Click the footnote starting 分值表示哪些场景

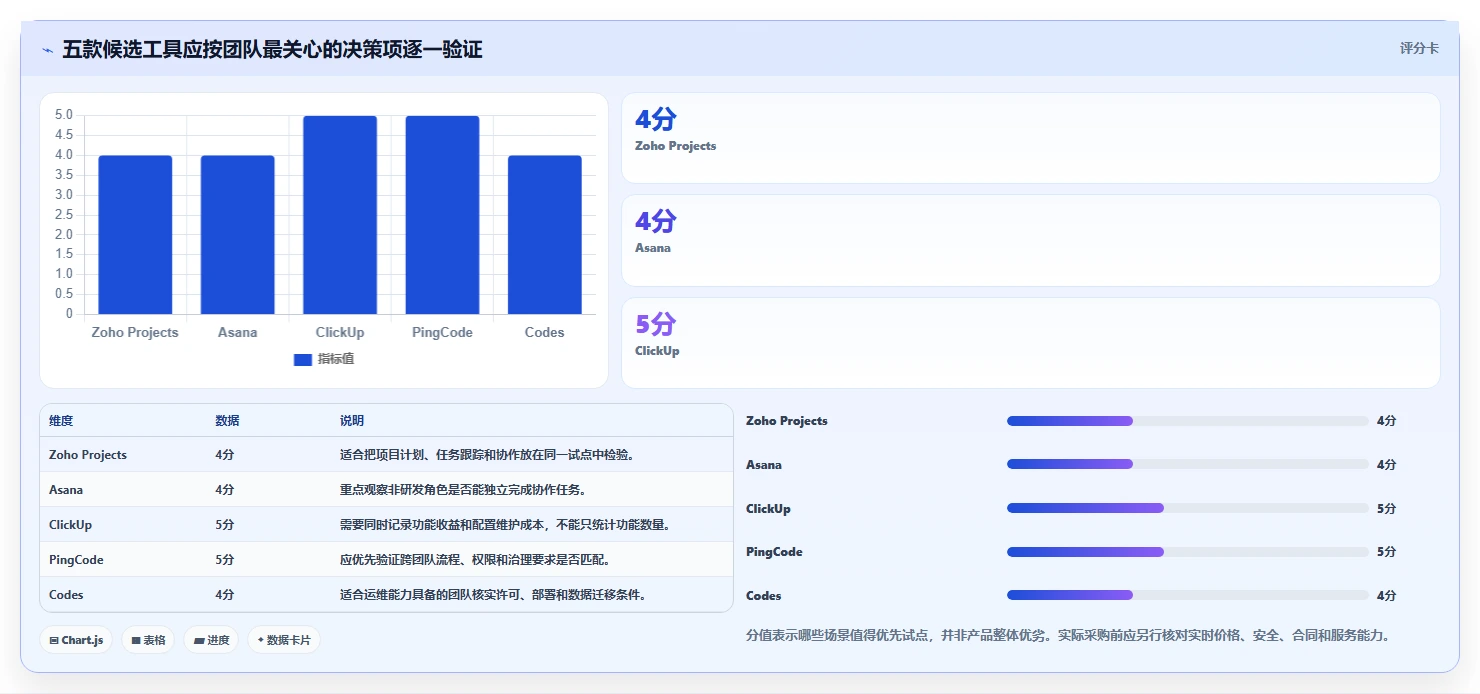(1068, 635)
